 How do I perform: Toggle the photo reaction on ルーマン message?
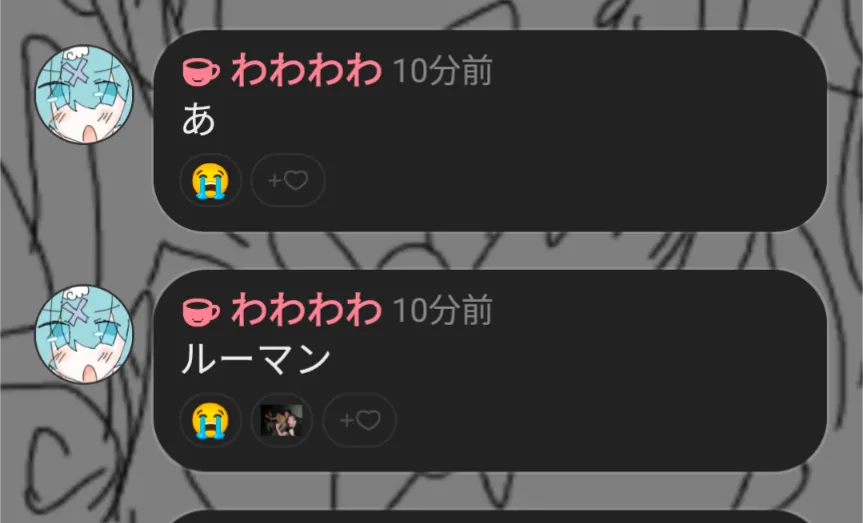282,420
